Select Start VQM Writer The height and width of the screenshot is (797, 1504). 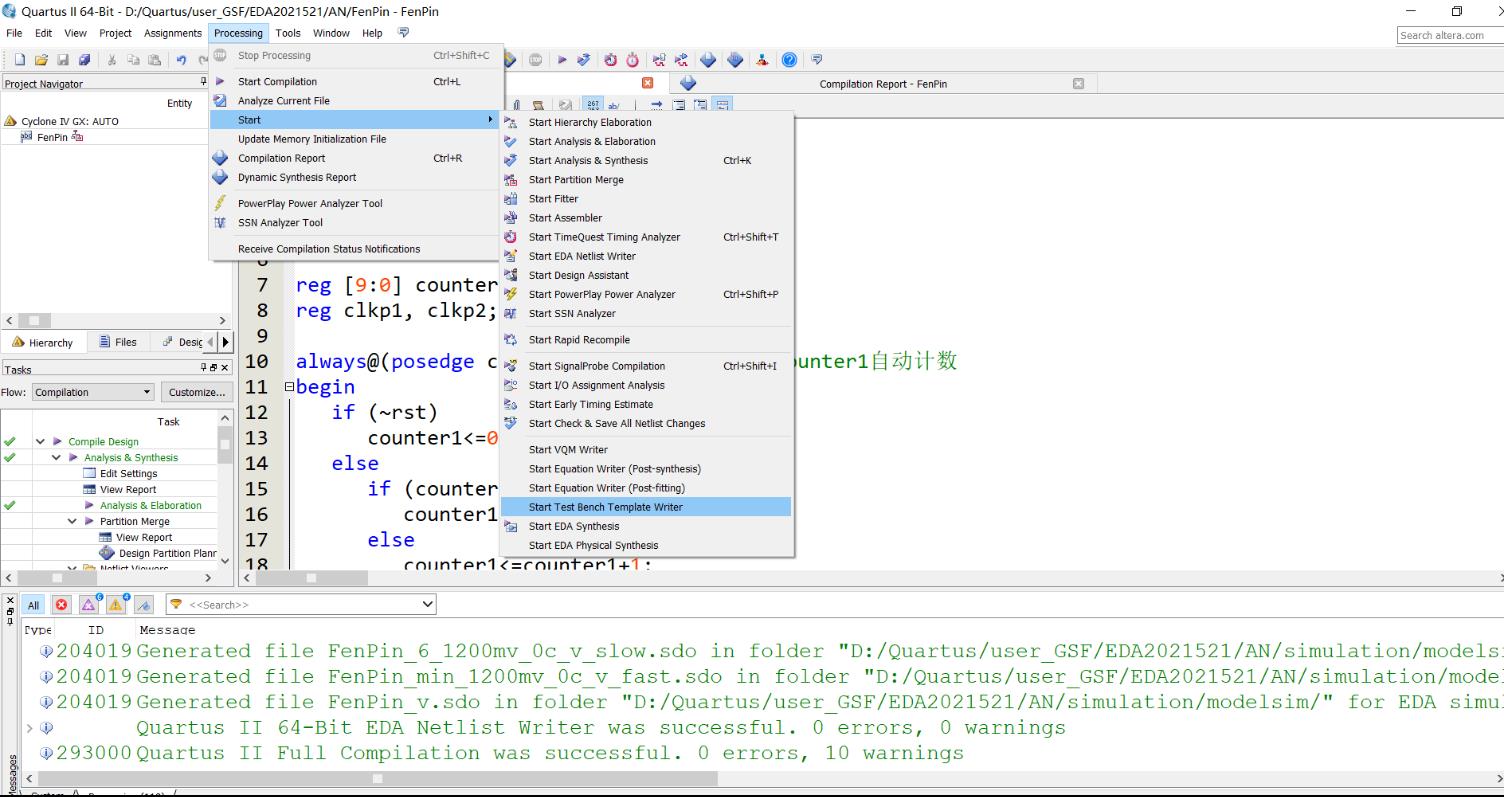pyautogui.click(x=646, y=450)
